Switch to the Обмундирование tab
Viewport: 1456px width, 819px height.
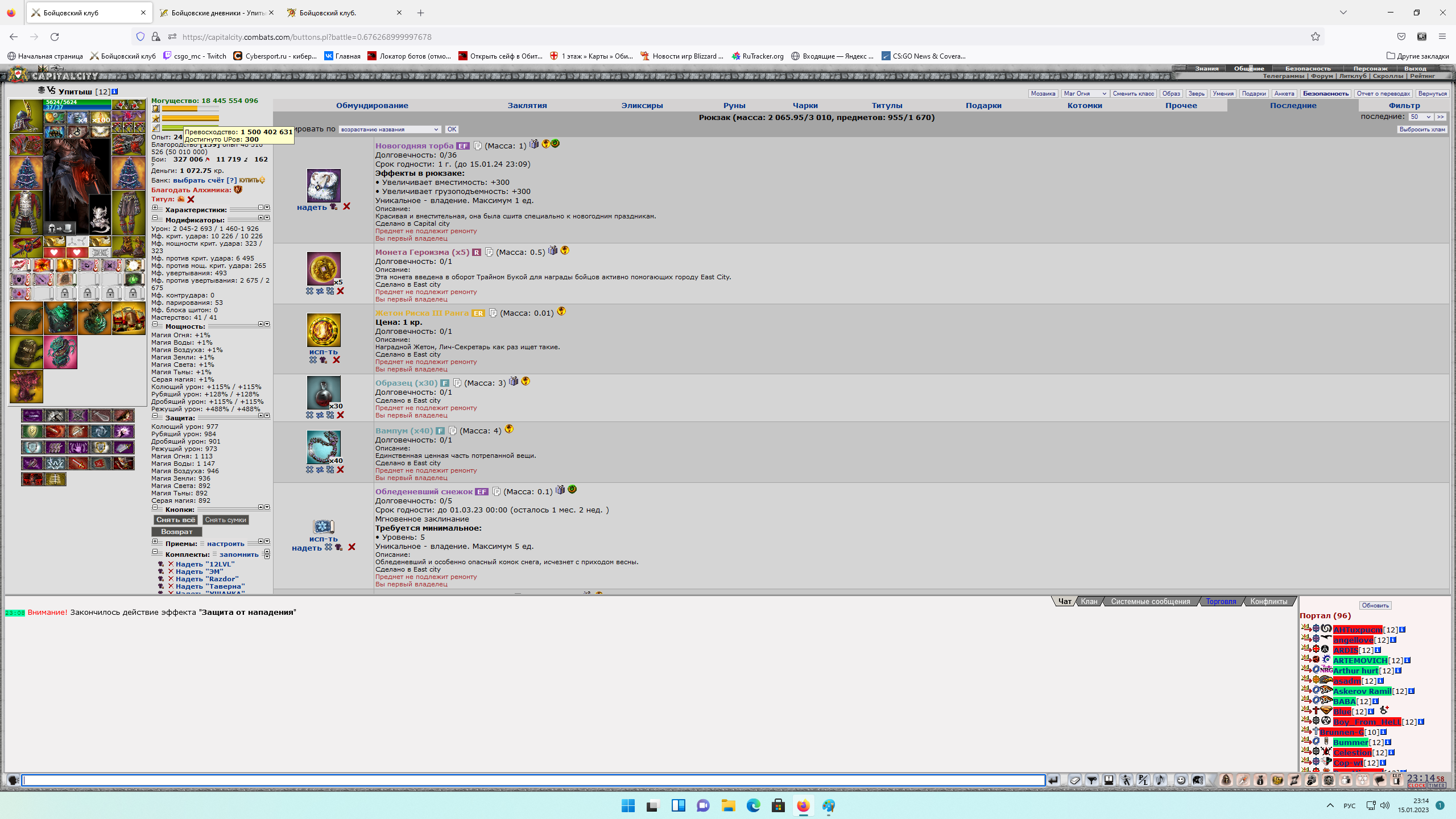372,106
